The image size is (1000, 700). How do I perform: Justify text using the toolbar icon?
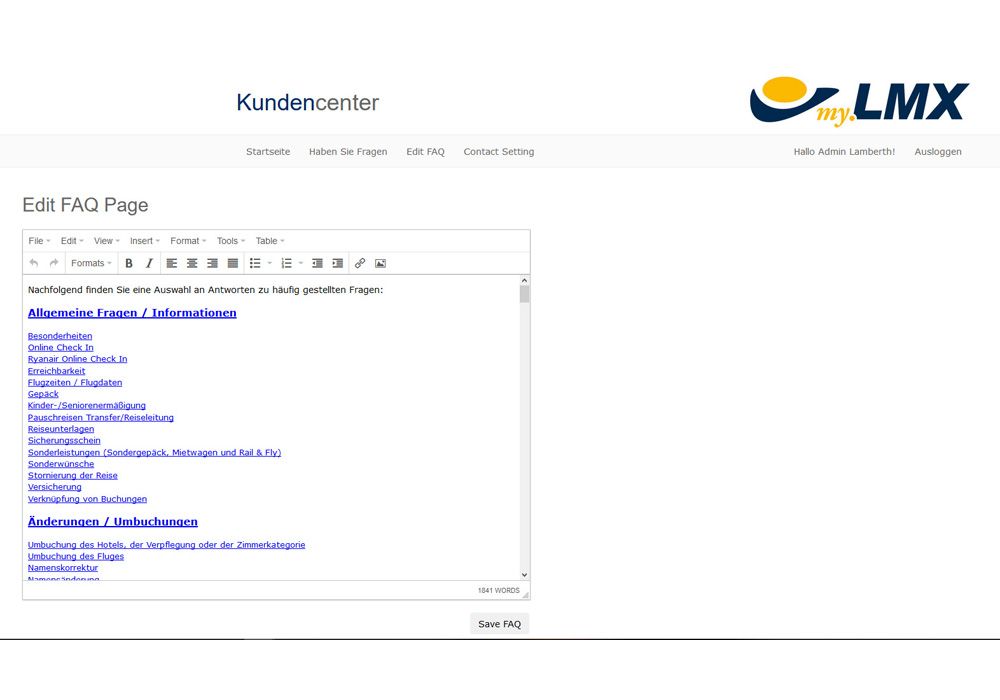[x=233, y=263]
